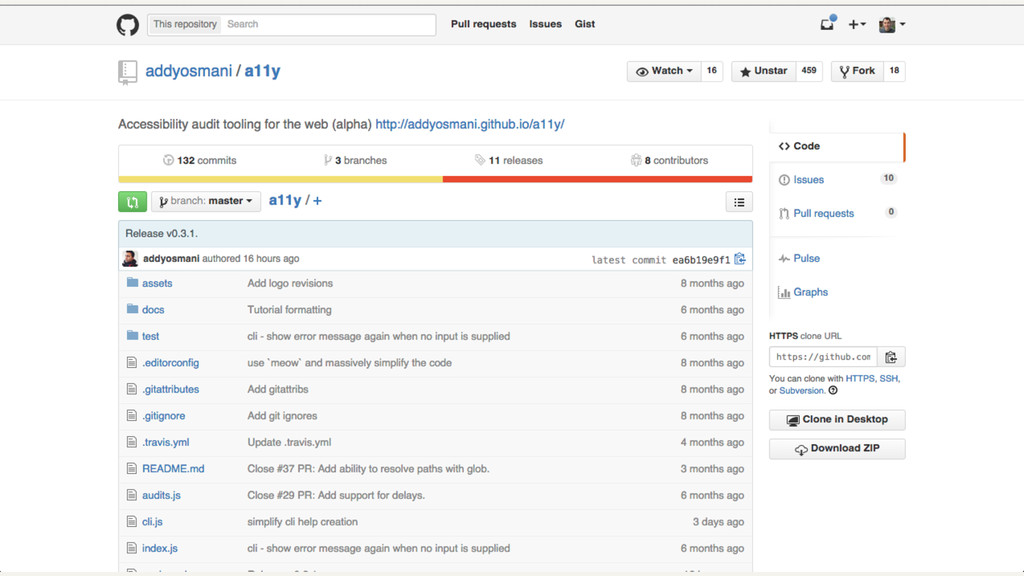View the 8 contributors
Screen dimensions: 1024x576
click(669, 160)
